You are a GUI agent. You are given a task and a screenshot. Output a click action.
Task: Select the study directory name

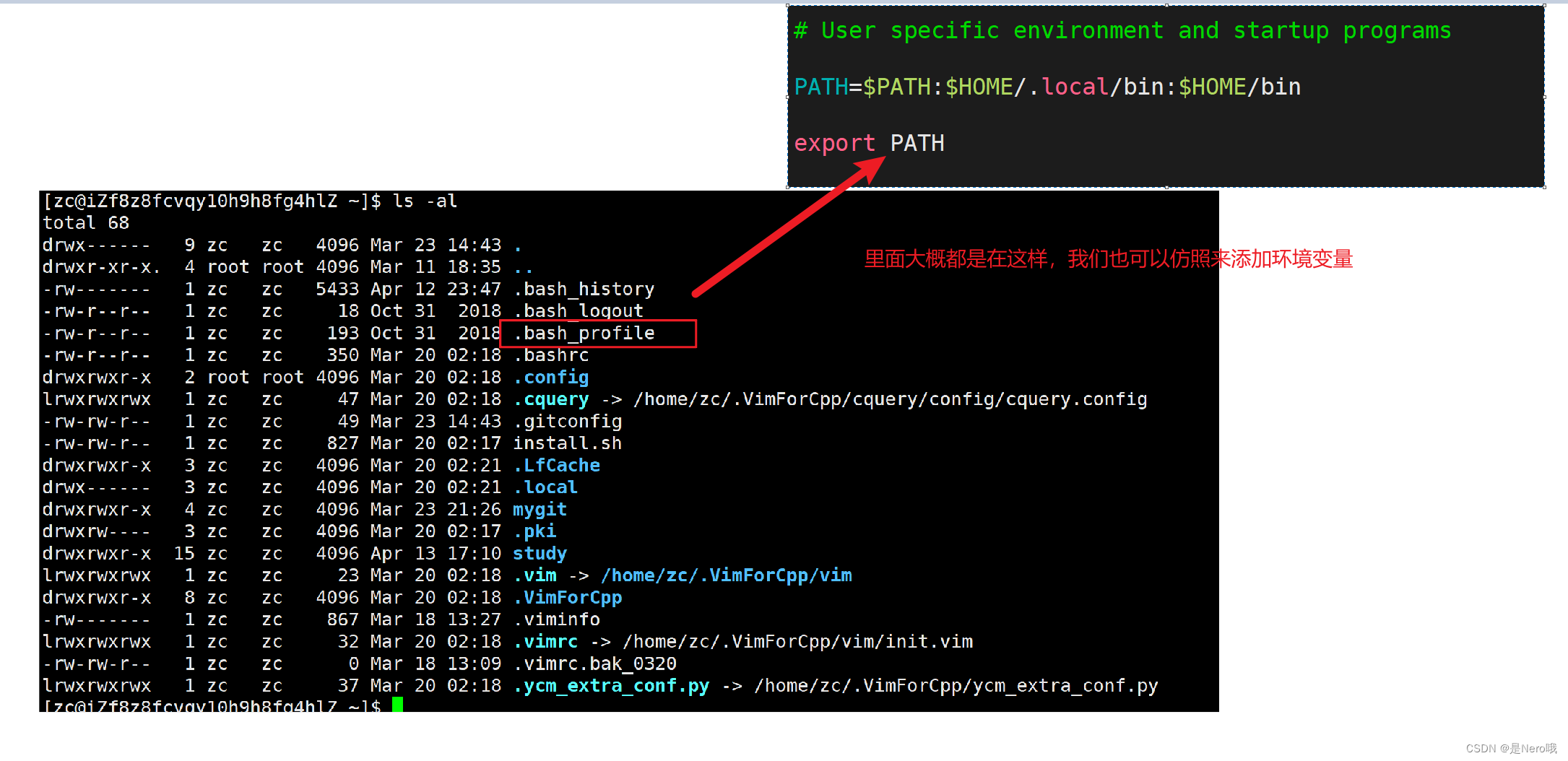[540, 554]
